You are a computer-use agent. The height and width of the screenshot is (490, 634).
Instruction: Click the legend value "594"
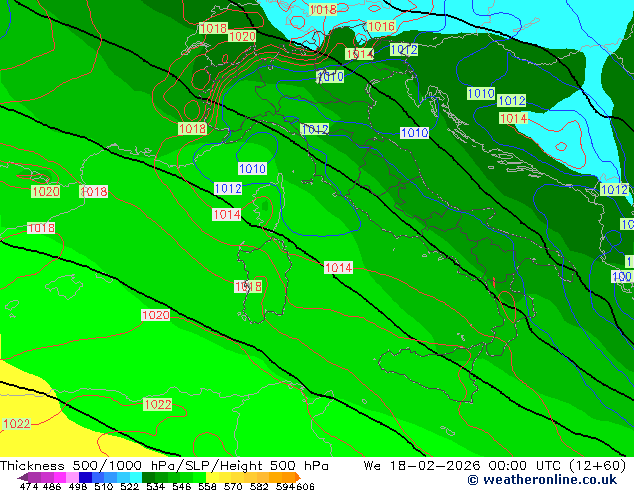click(285, 486)
